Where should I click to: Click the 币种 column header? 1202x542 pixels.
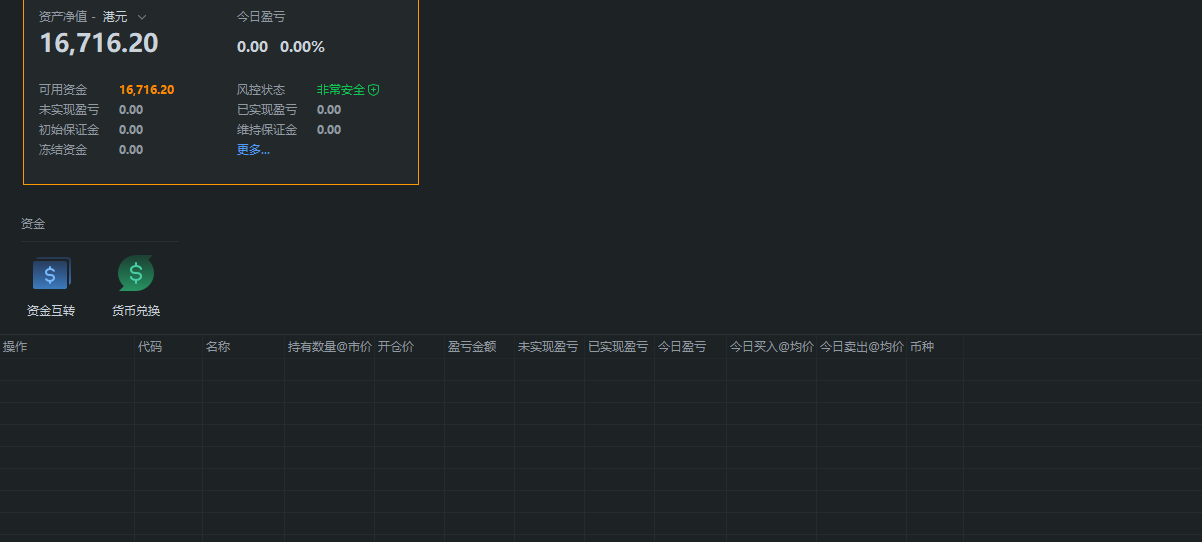[922, 347]
